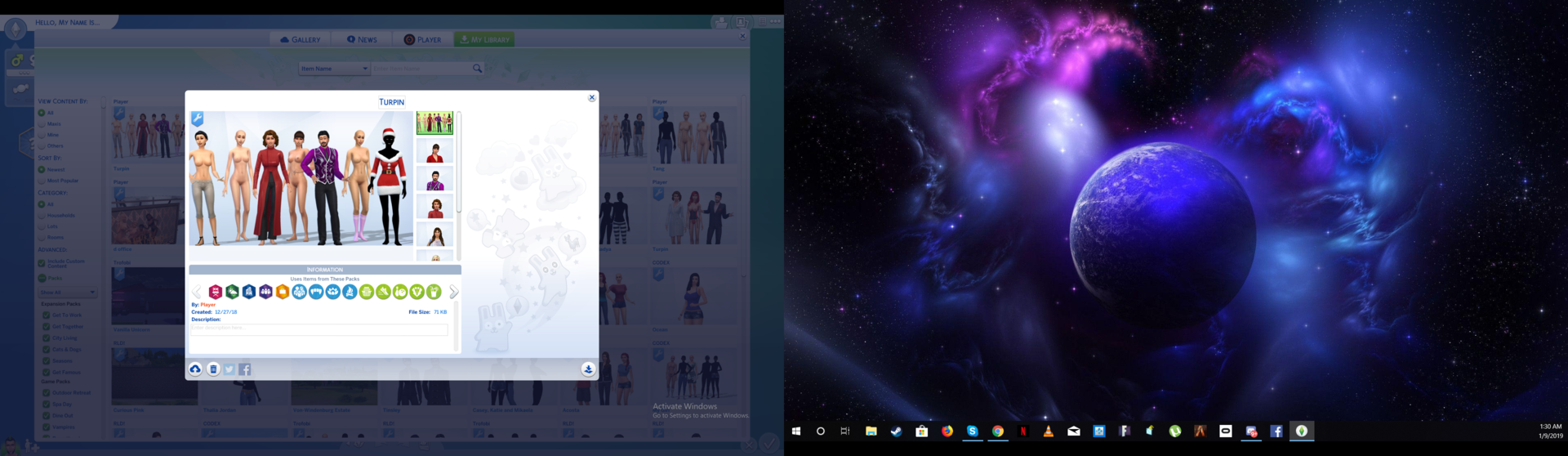Open the Windows Start menu
The image size is (1568, 456).
796,431
